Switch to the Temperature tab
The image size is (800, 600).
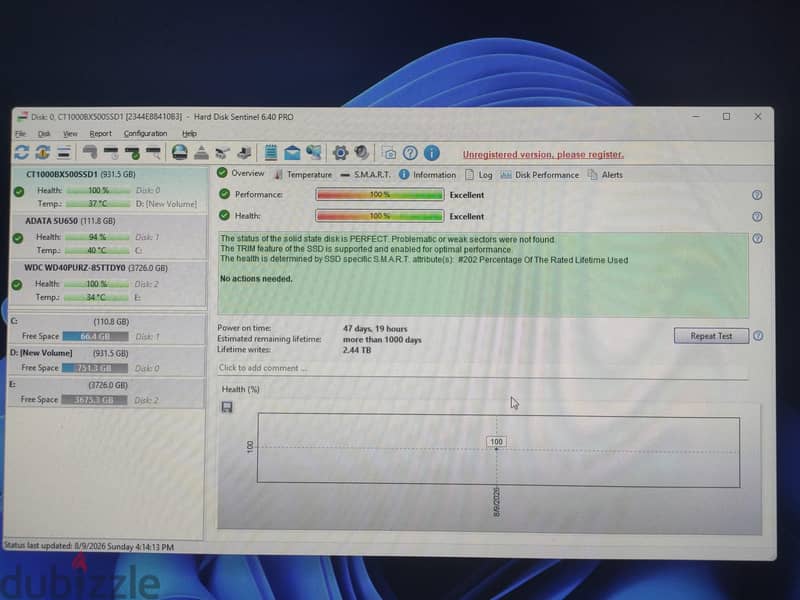coord(303,174)
